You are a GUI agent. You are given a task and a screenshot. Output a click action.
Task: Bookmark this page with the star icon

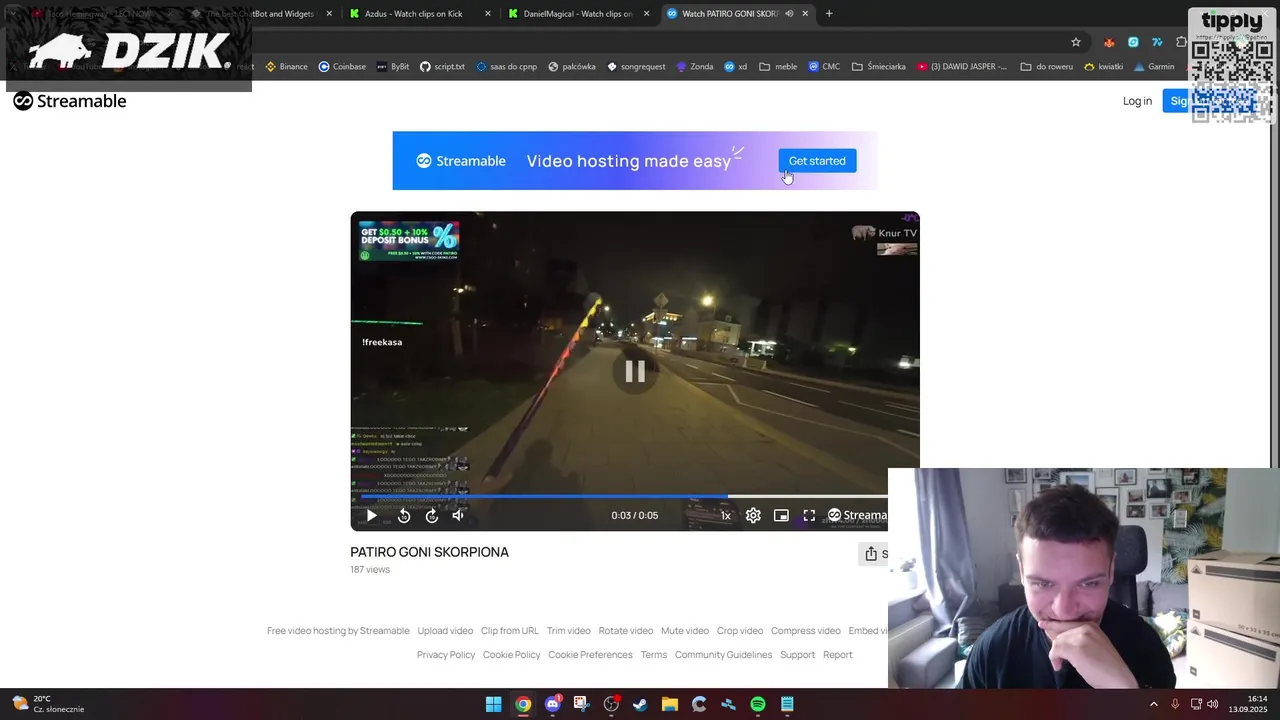(x=1076, y=42)
